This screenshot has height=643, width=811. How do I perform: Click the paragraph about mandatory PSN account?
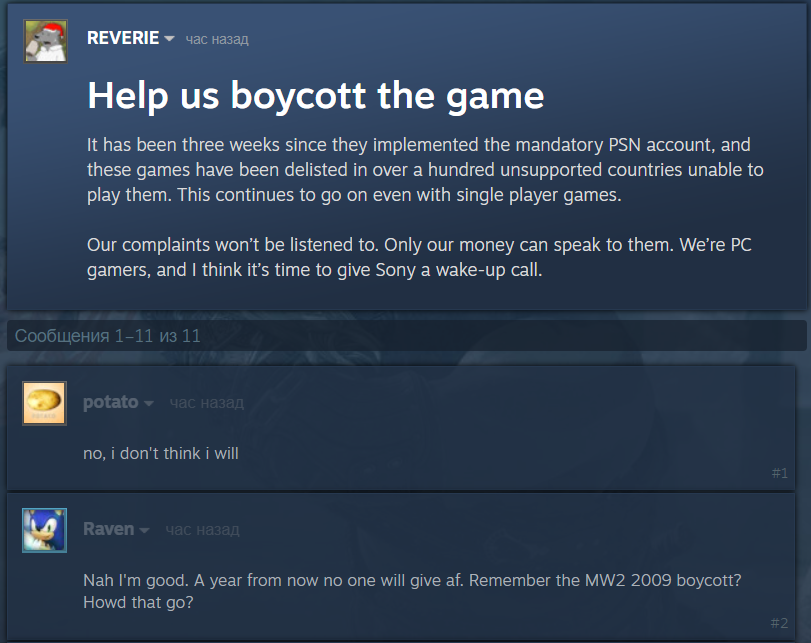(425, 170)
